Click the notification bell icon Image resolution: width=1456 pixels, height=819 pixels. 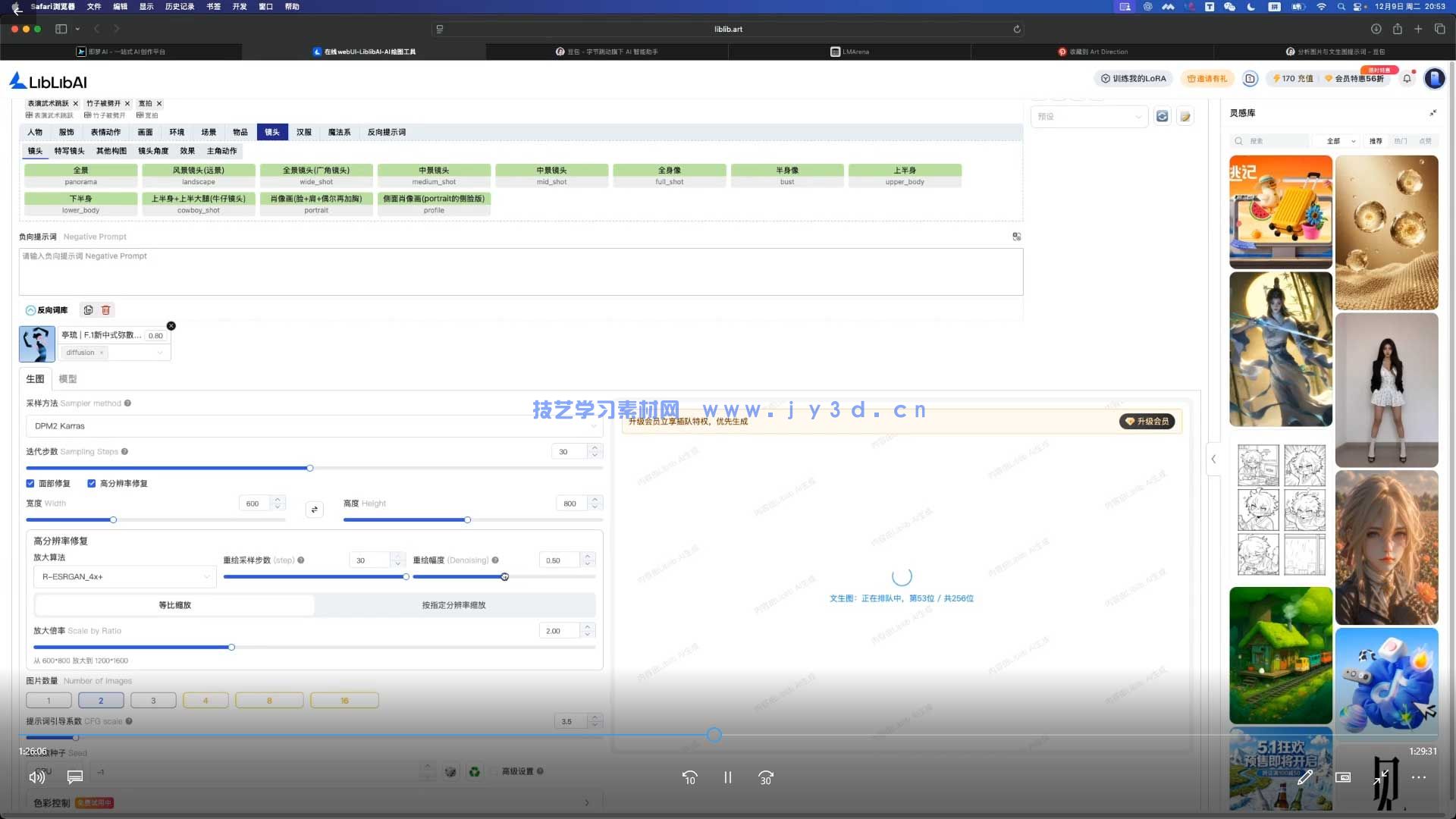[x=1407, y=79]
